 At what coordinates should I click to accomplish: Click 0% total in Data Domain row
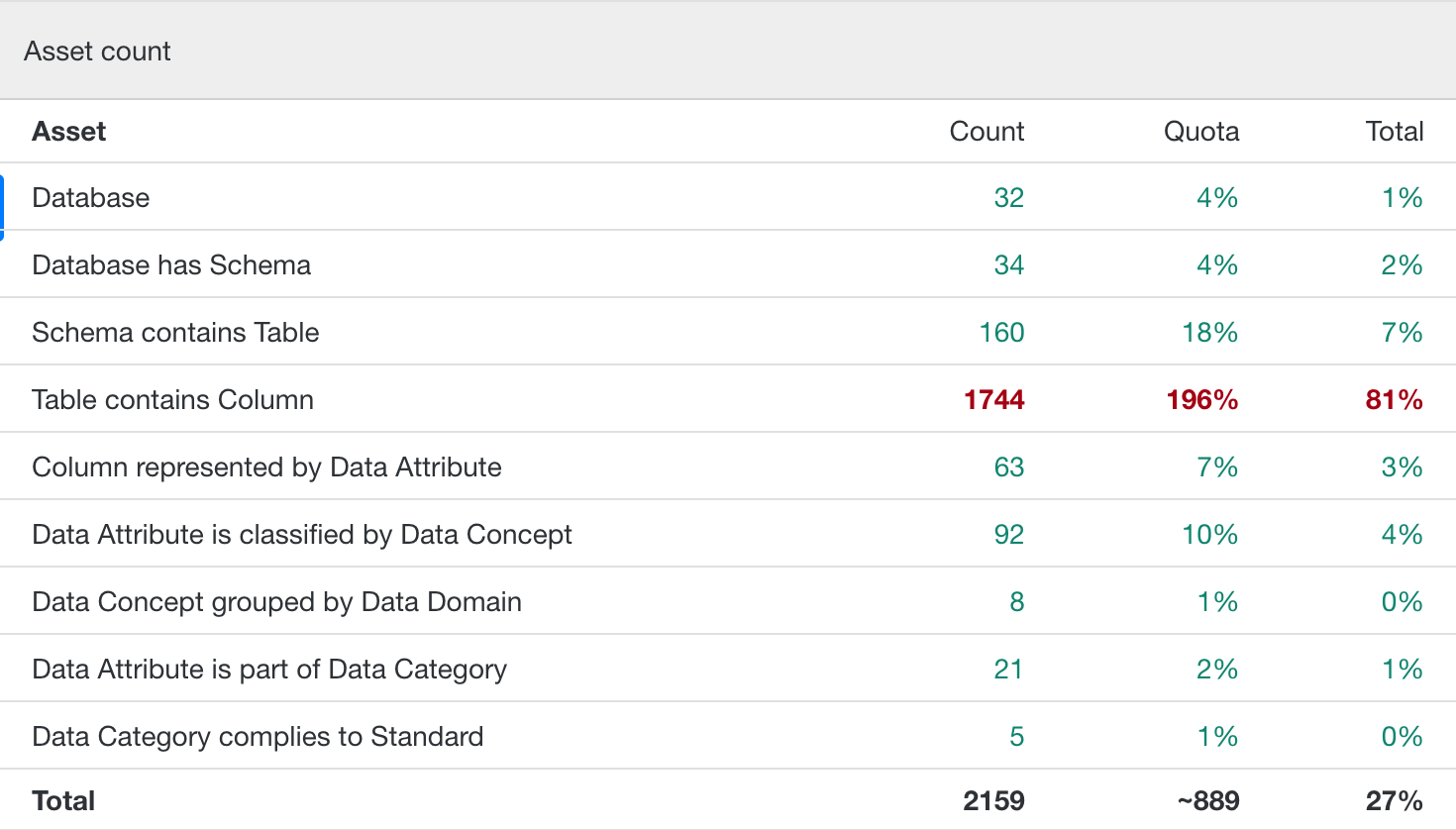pos(1403,602)
